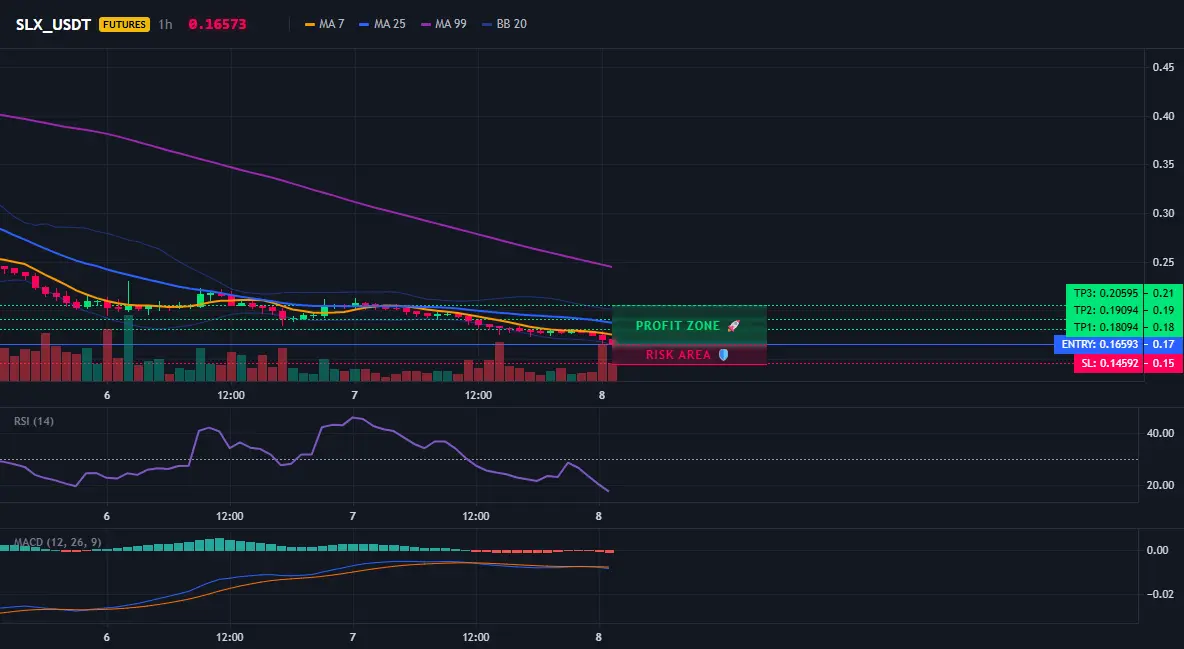This screenshot has height=649, width=1184.
Task: Click the TP1: 0.18094 price label
Action: (1105, 327)
